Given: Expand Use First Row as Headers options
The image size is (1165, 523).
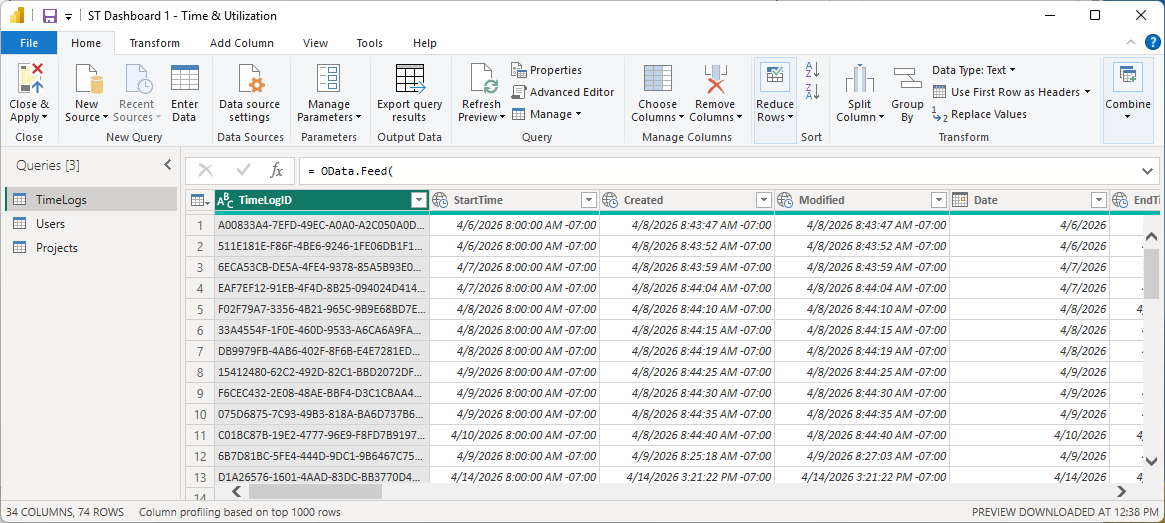Looking at the screenshot, I should click(x=1087, y=92).
